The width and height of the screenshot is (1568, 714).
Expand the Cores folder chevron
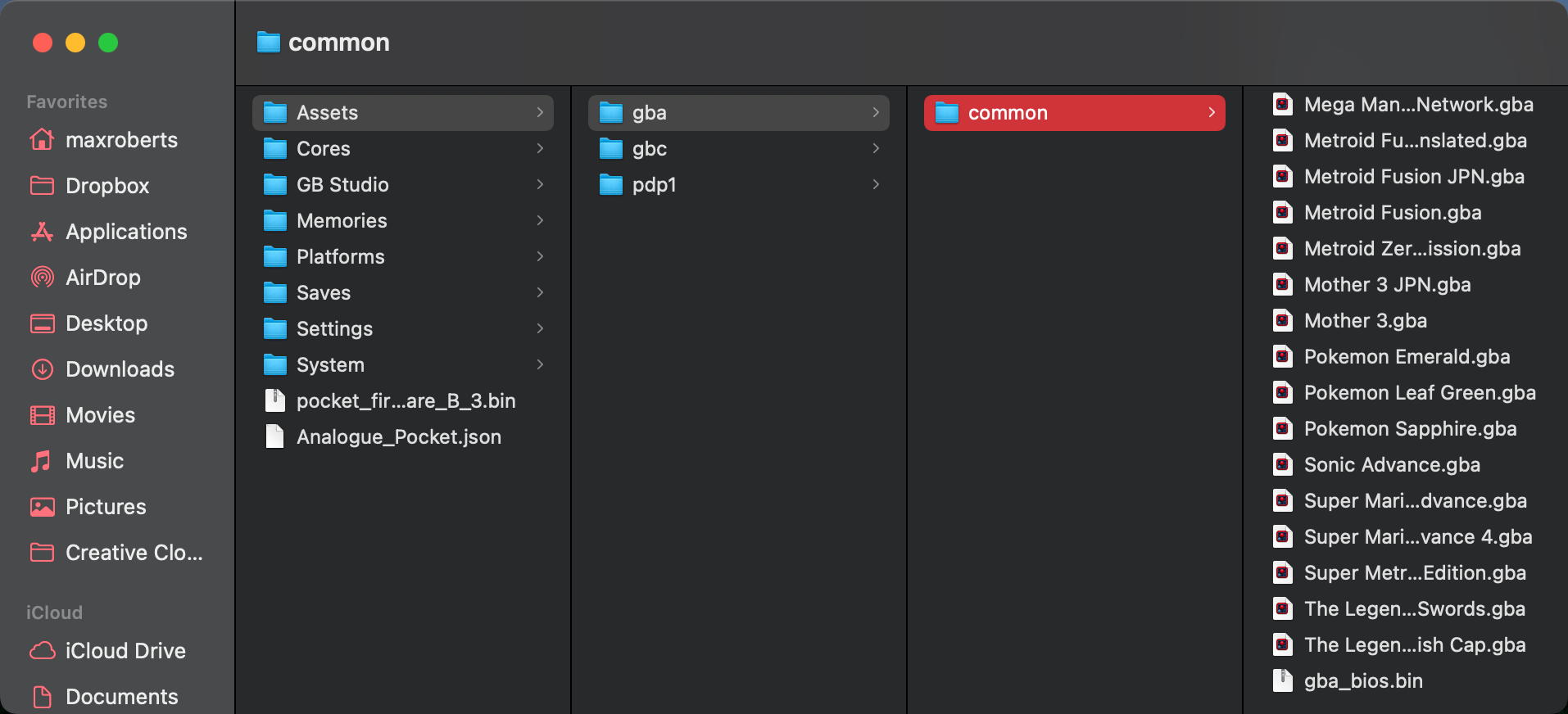click(x=540, y=149)
